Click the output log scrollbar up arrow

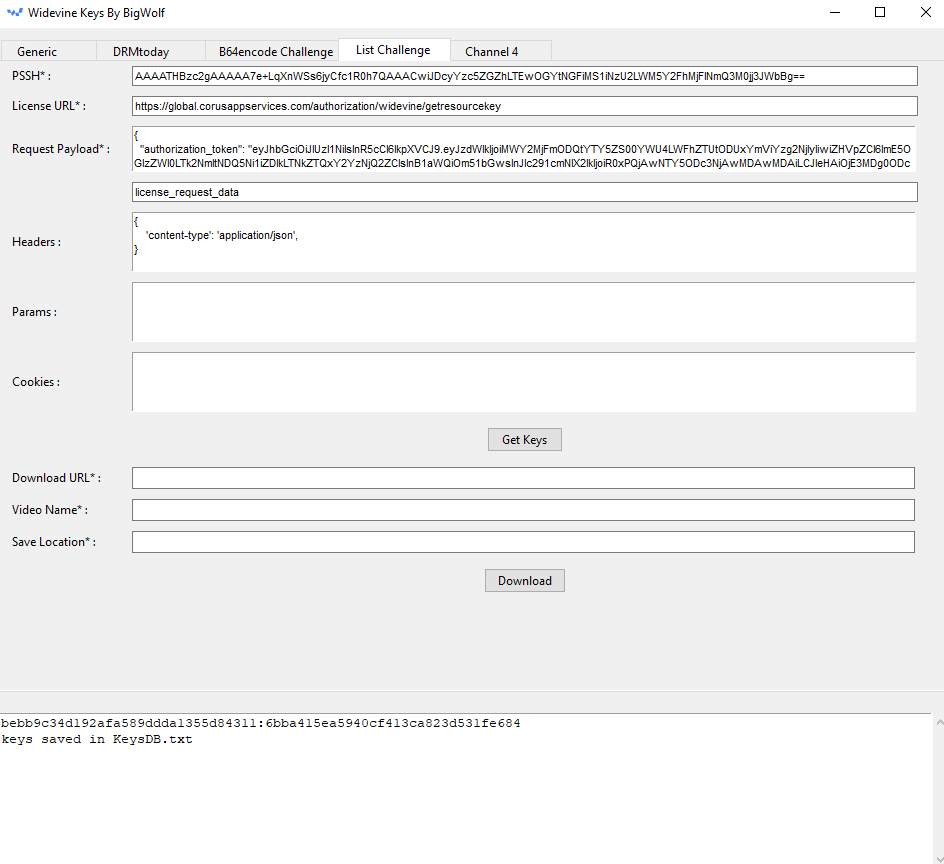tap(939, 721)
